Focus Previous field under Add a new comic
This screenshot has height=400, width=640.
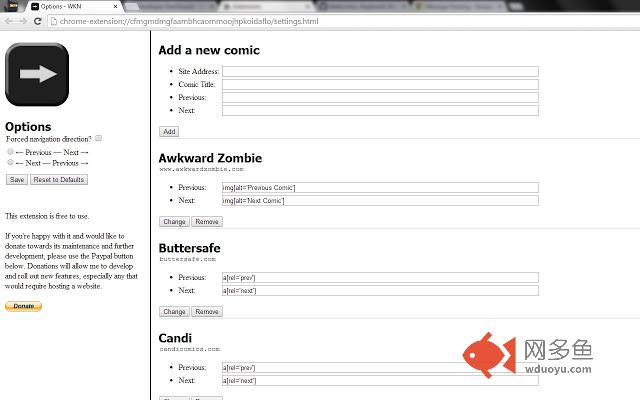coord(380,98)
